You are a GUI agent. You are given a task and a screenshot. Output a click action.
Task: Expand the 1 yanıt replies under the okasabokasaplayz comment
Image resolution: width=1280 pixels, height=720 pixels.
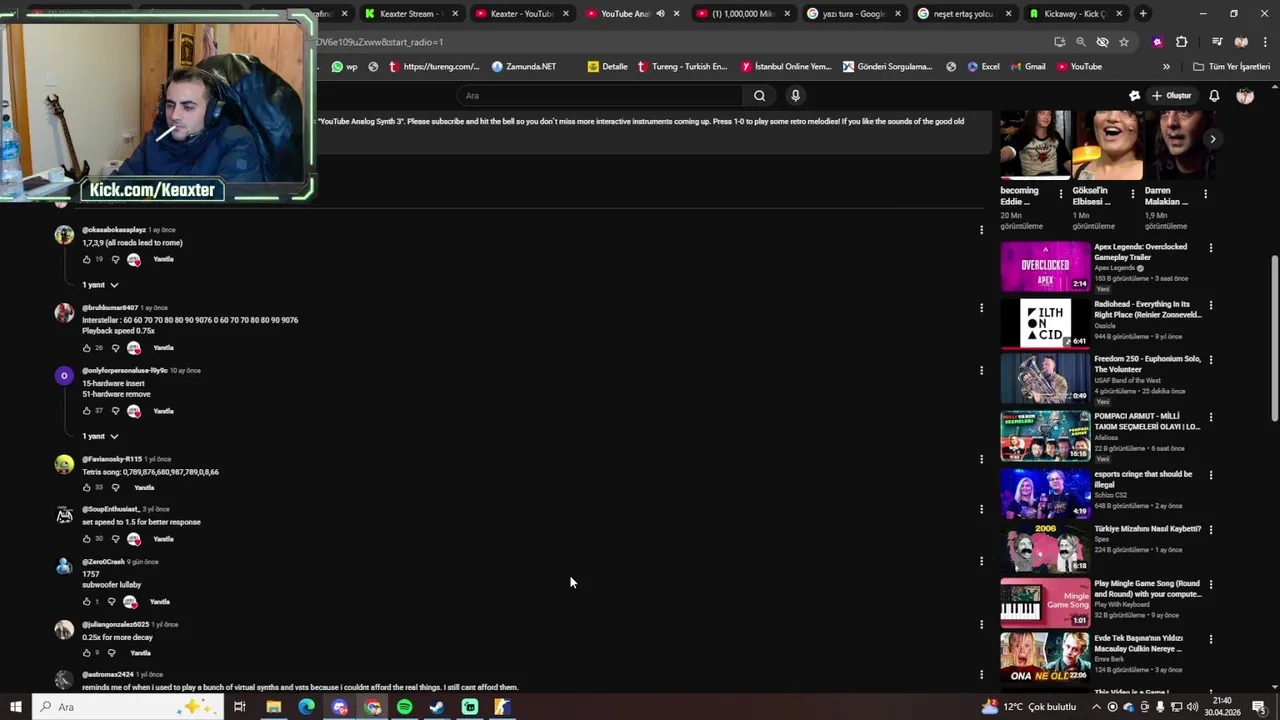tap(100, 285)
